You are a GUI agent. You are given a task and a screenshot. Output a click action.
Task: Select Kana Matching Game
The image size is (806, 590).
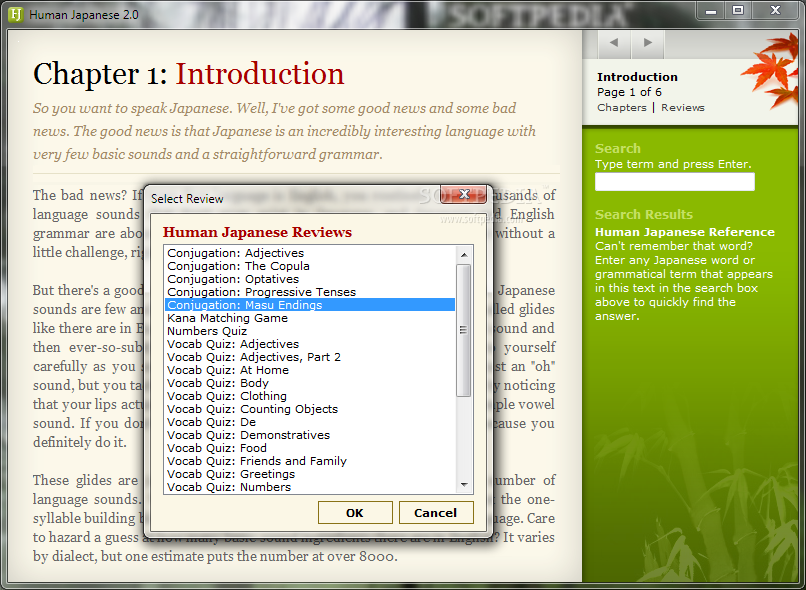[x=310, y=318]
